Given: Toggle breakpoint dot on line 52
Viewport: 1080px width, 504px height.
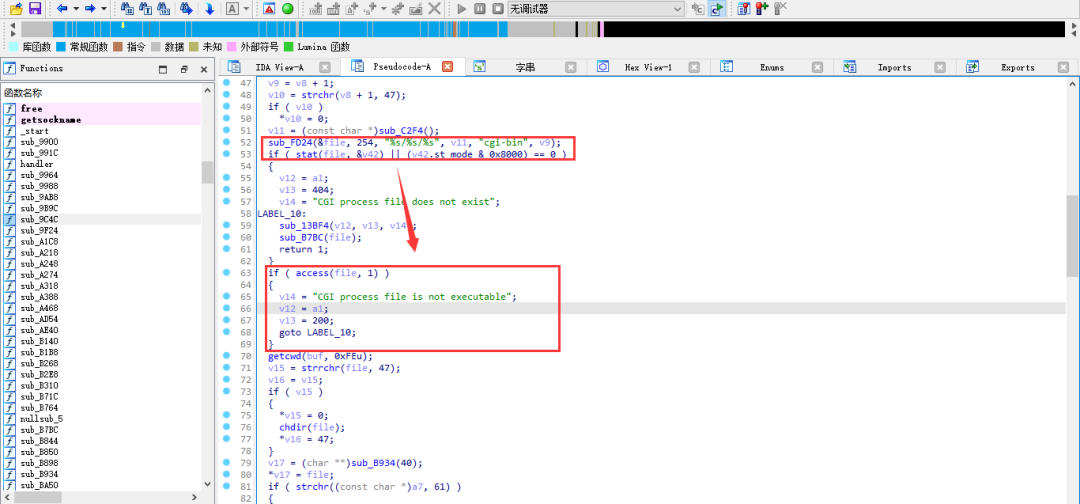Looking at the screenshot, I should pos(227,143).
